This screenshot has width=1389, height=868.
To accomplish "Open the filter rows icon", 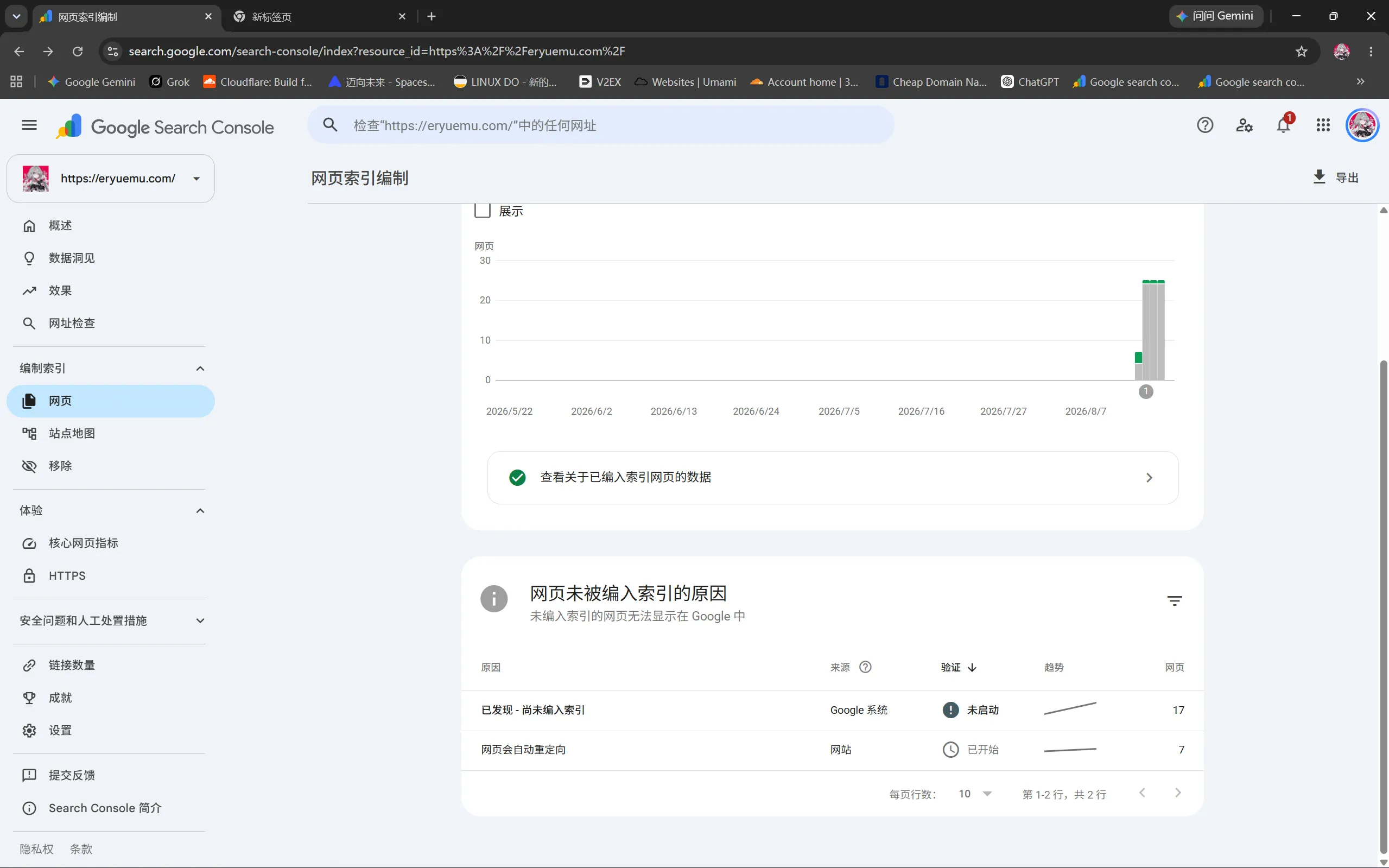I will [1175, 601].
